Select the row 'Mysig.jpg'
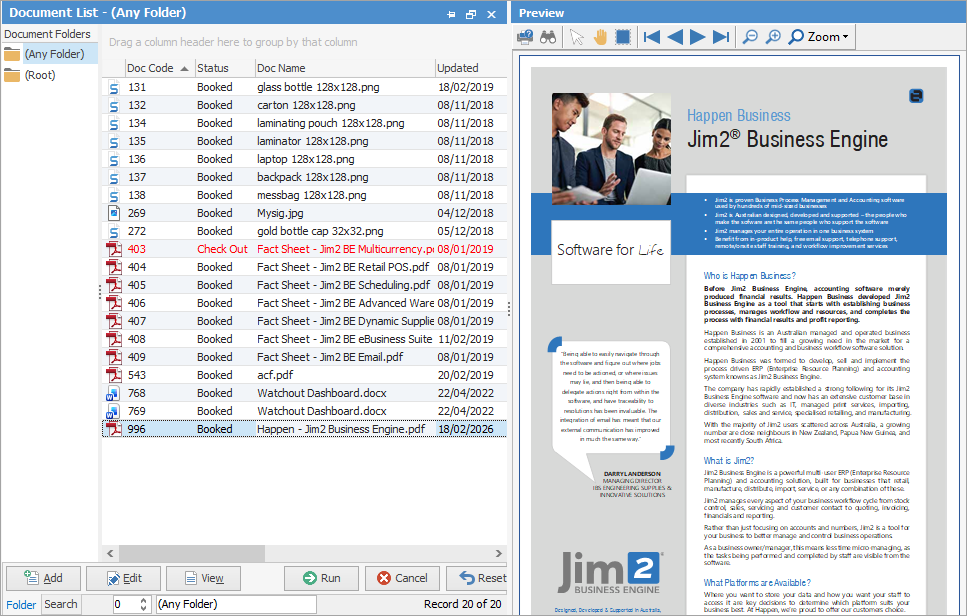 305,213
